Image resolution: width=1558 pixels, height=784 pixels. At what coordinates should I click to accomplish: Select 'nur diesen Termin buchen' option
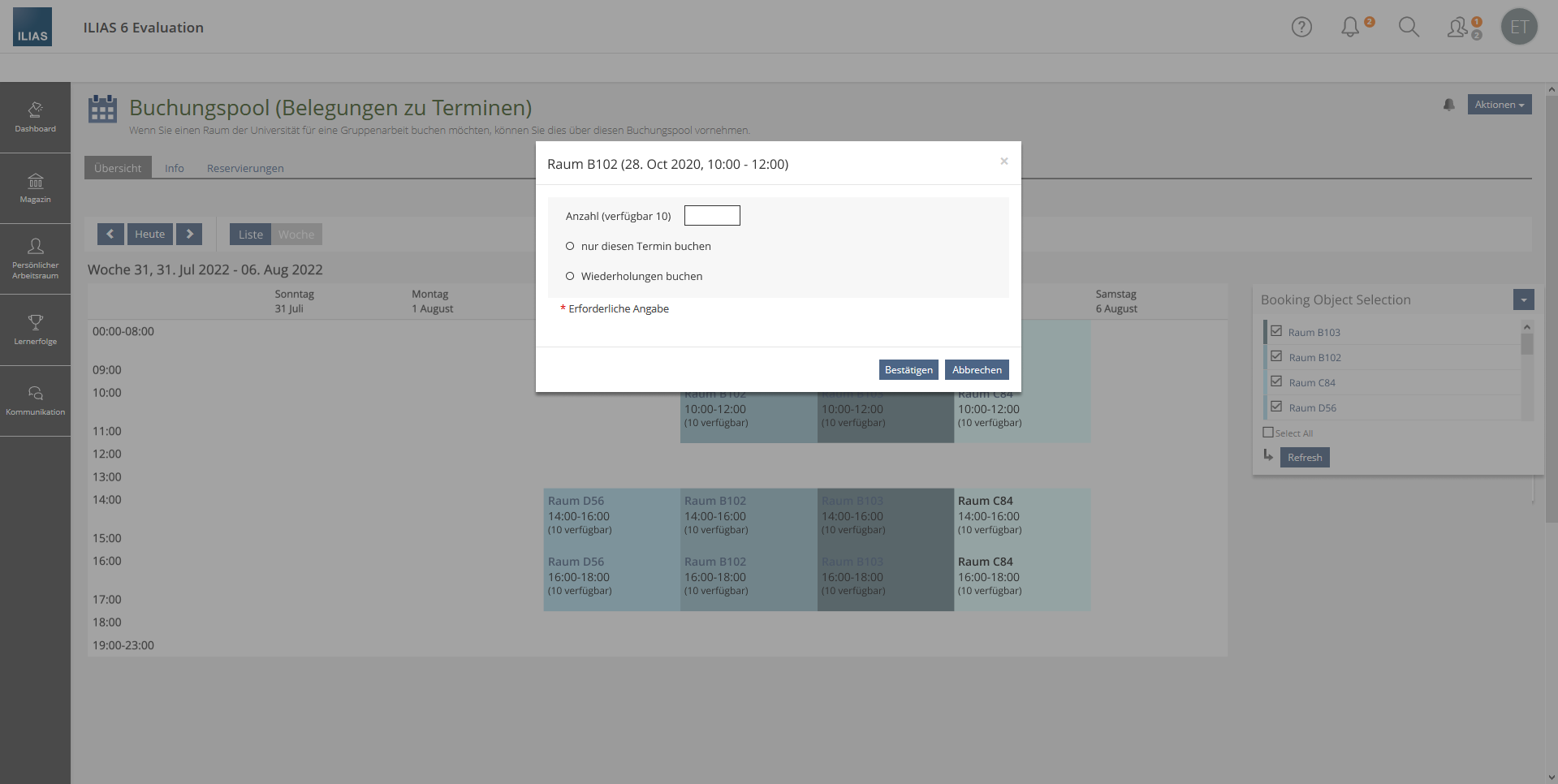click(x=570, y=246)
